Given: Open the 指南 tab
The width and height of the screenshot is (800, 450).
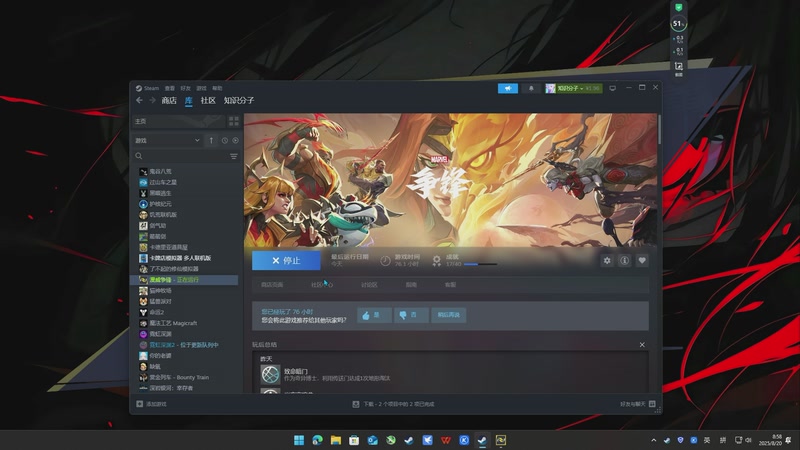Looking at the screenshot, I should [x=411, y=285].
